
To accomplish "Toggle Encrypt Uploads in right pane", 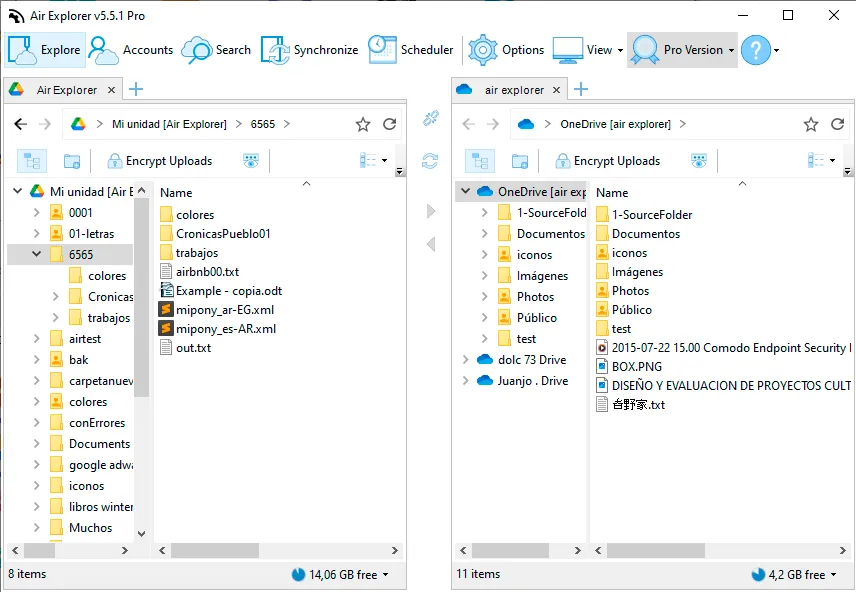I will pyautogui.click(x=607, y=161).
